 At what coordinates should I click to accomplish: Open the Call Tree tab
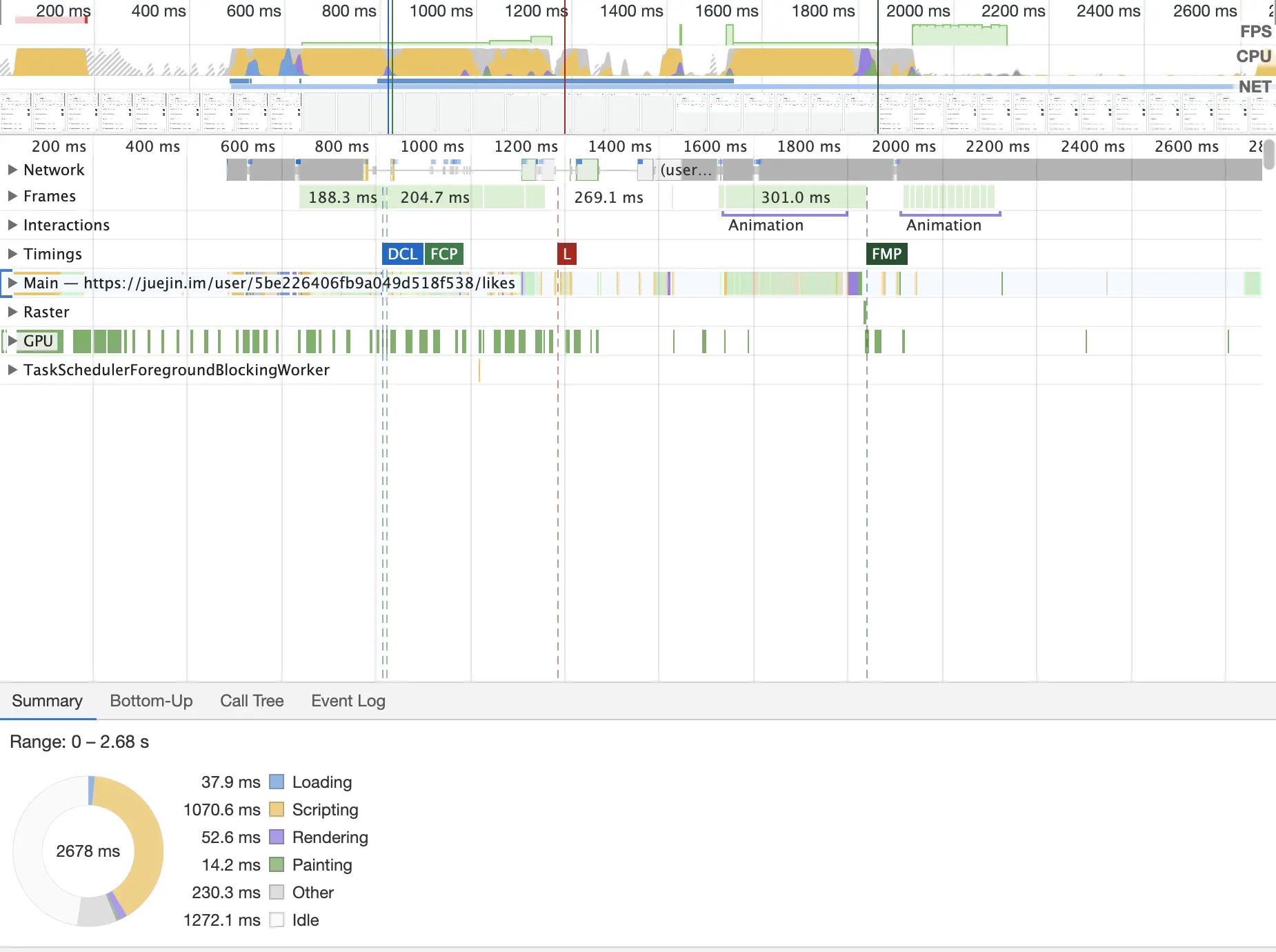252,701
